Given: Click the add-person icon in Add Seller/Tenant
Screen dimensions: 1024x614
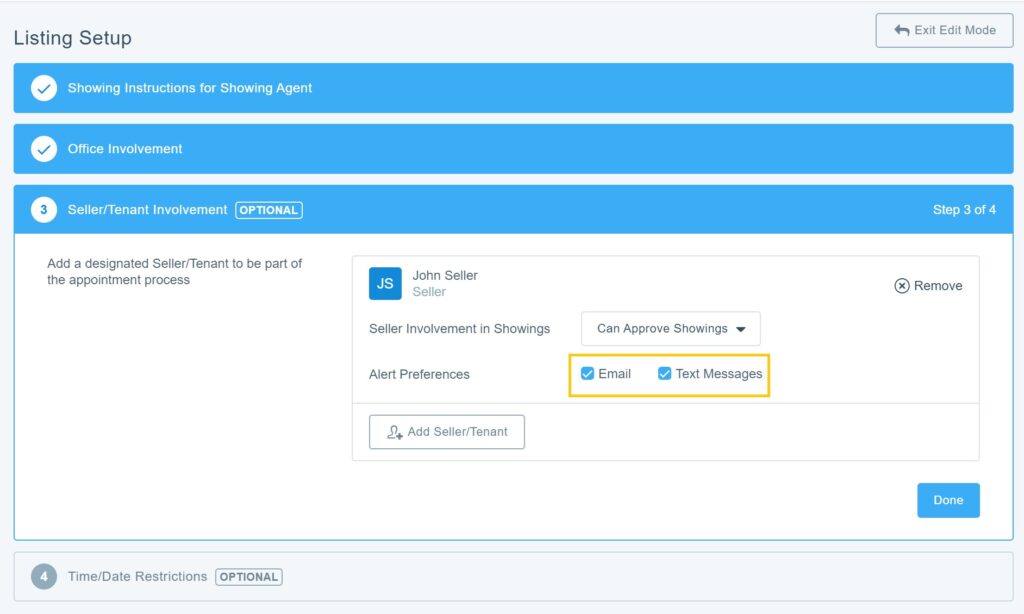Looking at the screenshot, I should pos(394,432).
